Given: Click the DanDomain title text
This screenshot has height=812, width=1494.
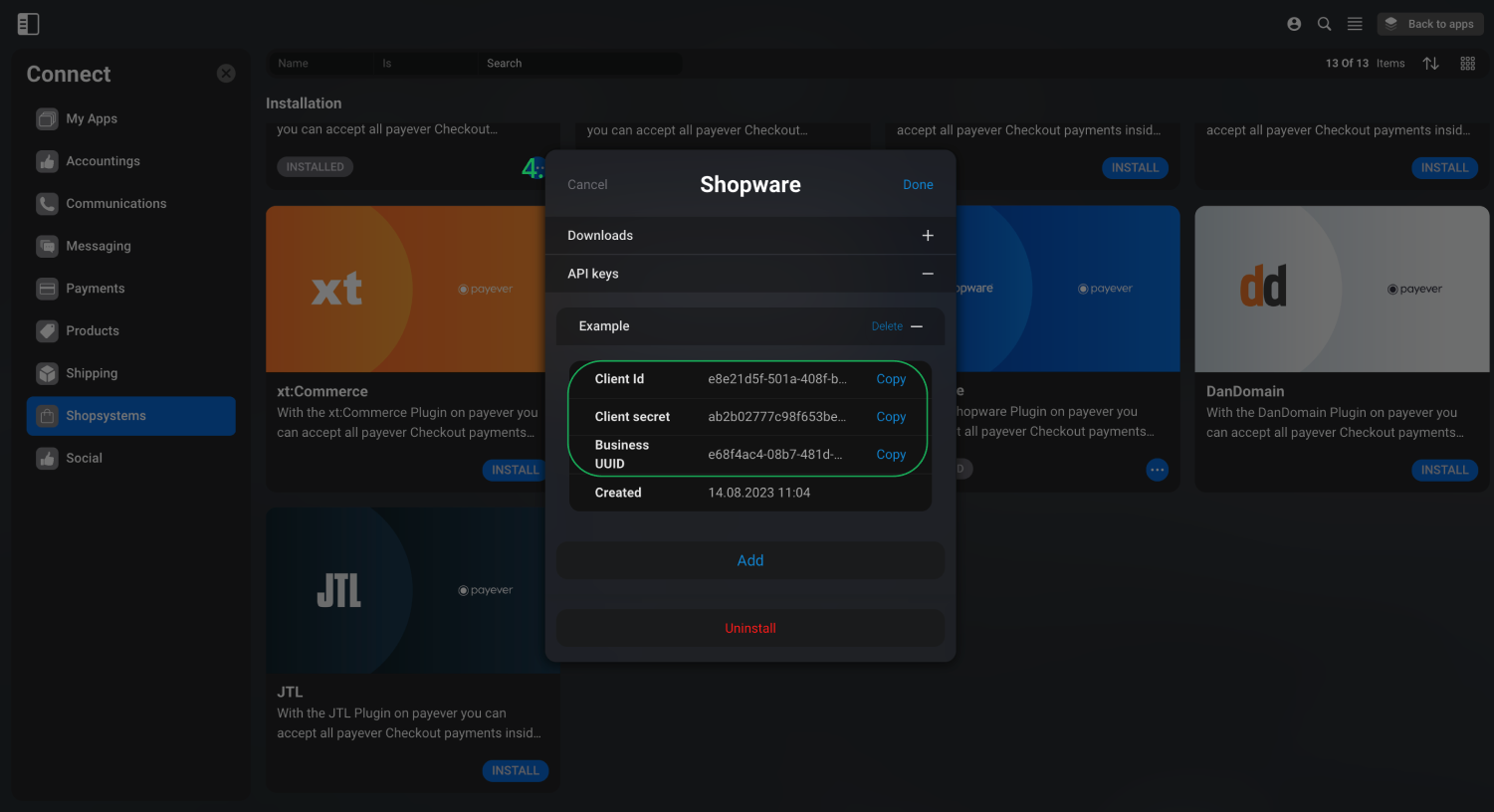Looking at the screenshot, I should coord(1245,392).
